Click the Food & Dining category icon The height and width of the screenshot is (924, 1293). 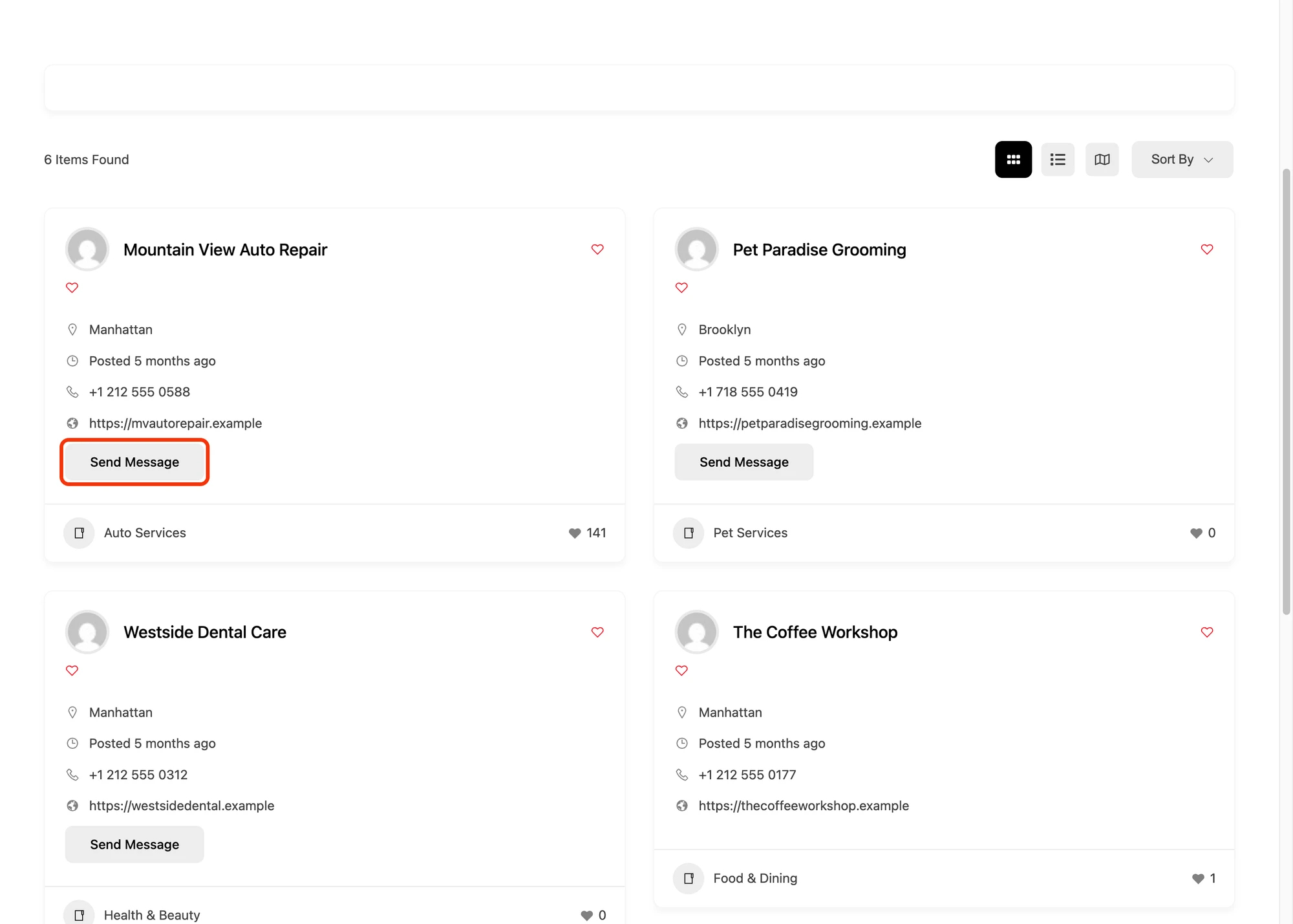point(689,878)
